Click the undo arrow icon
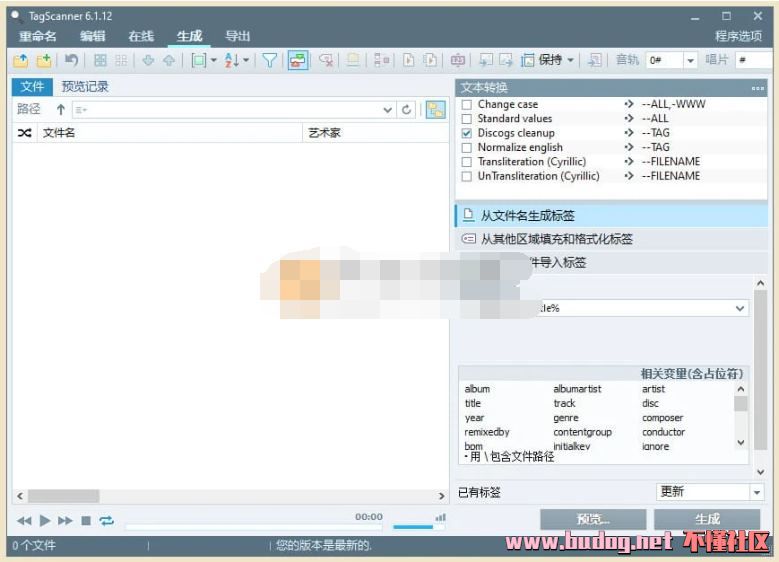This screenshot has height=562, width=779. [x=72, y=61]
